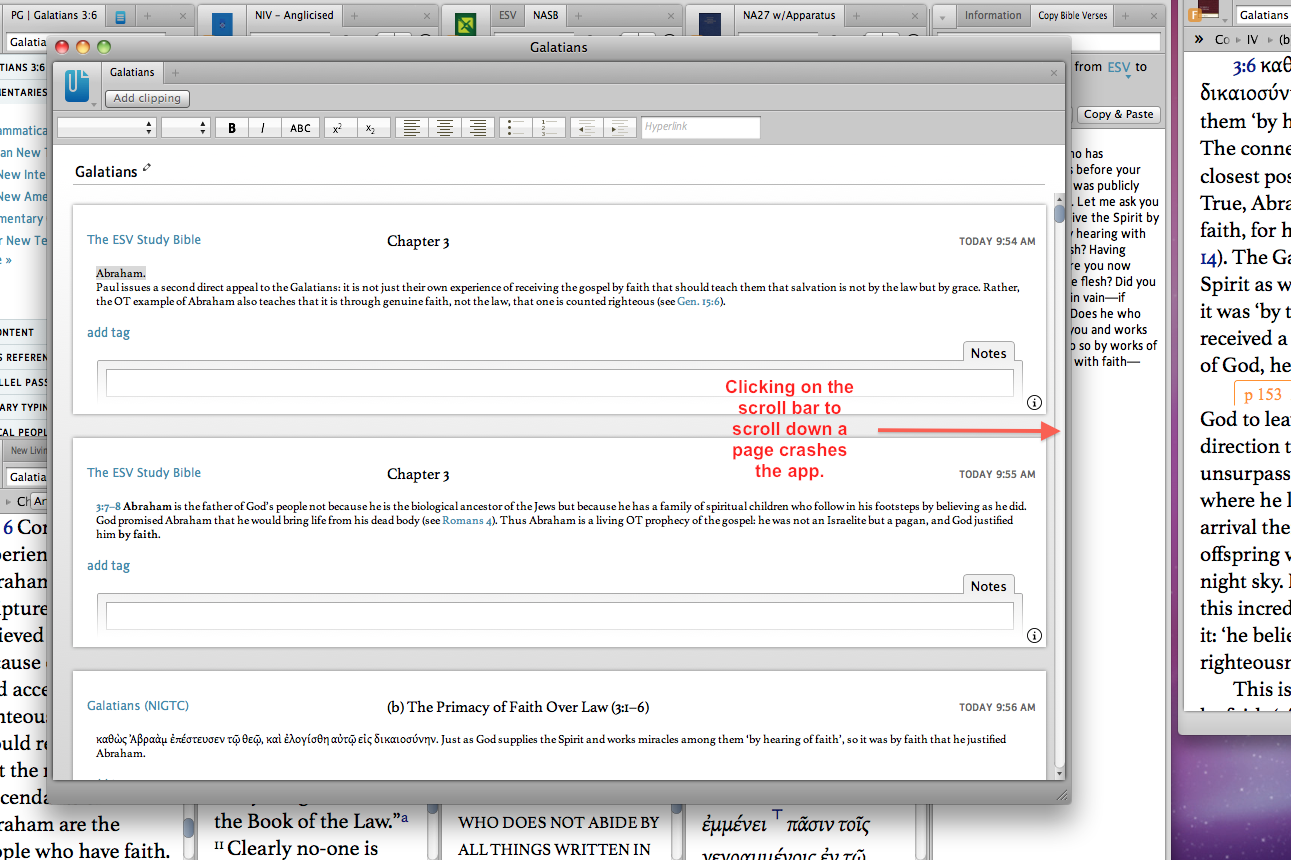Click the Hyperlink input field

pos(700,128)
